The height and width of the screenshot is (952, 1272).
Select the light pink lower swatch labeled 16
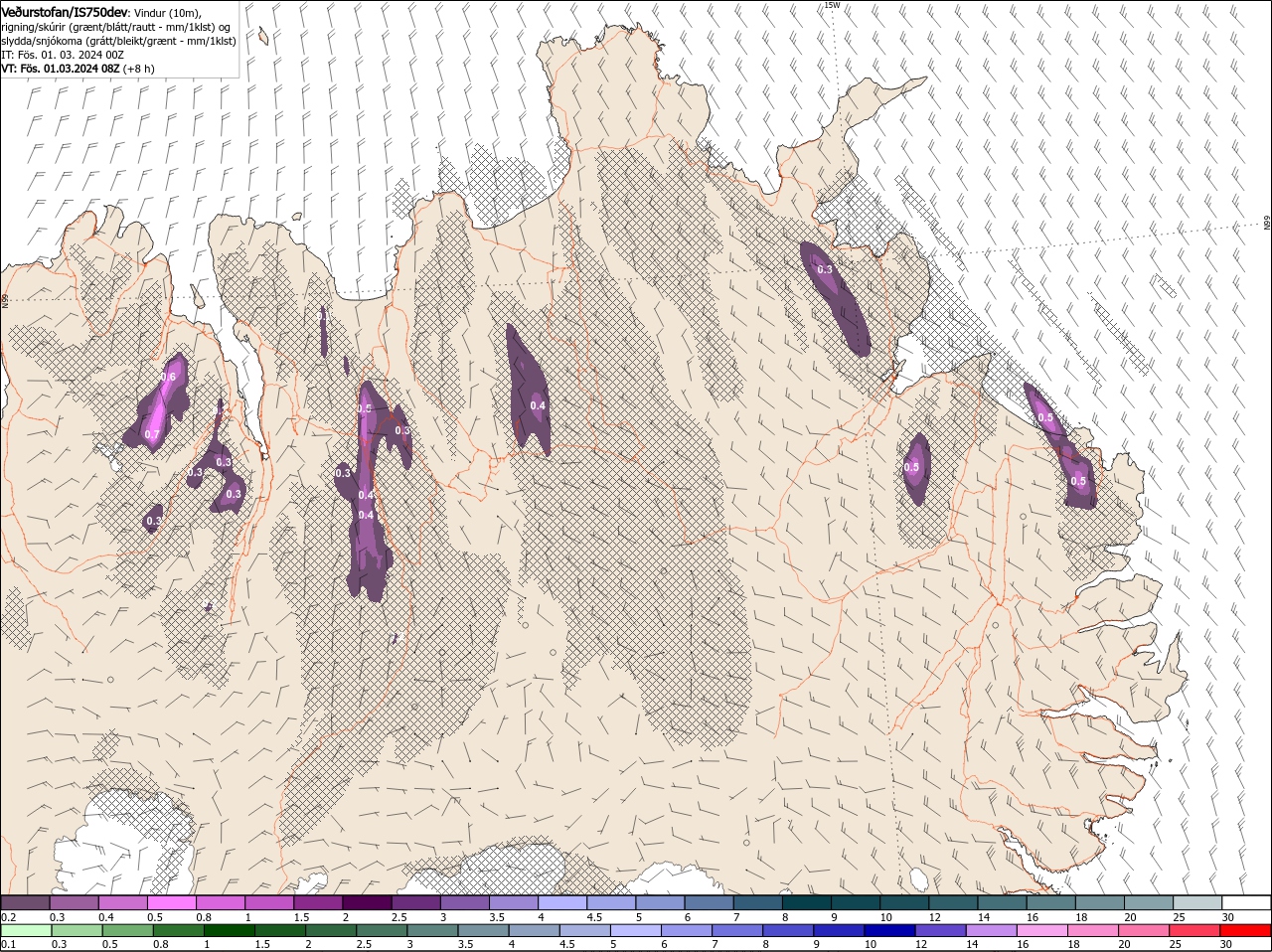coord(1042,930)
